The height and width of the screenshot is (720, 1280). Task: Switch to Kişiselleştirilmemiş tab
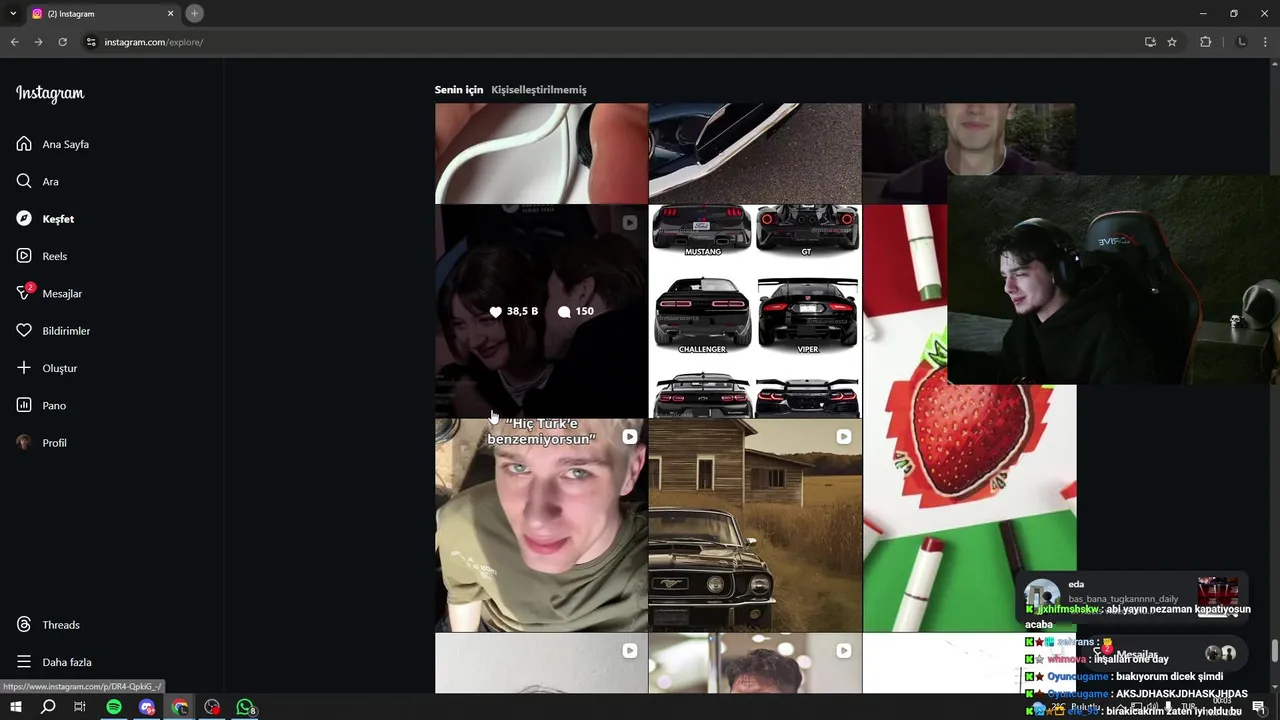pyautogui.click(x=539, y=90)
